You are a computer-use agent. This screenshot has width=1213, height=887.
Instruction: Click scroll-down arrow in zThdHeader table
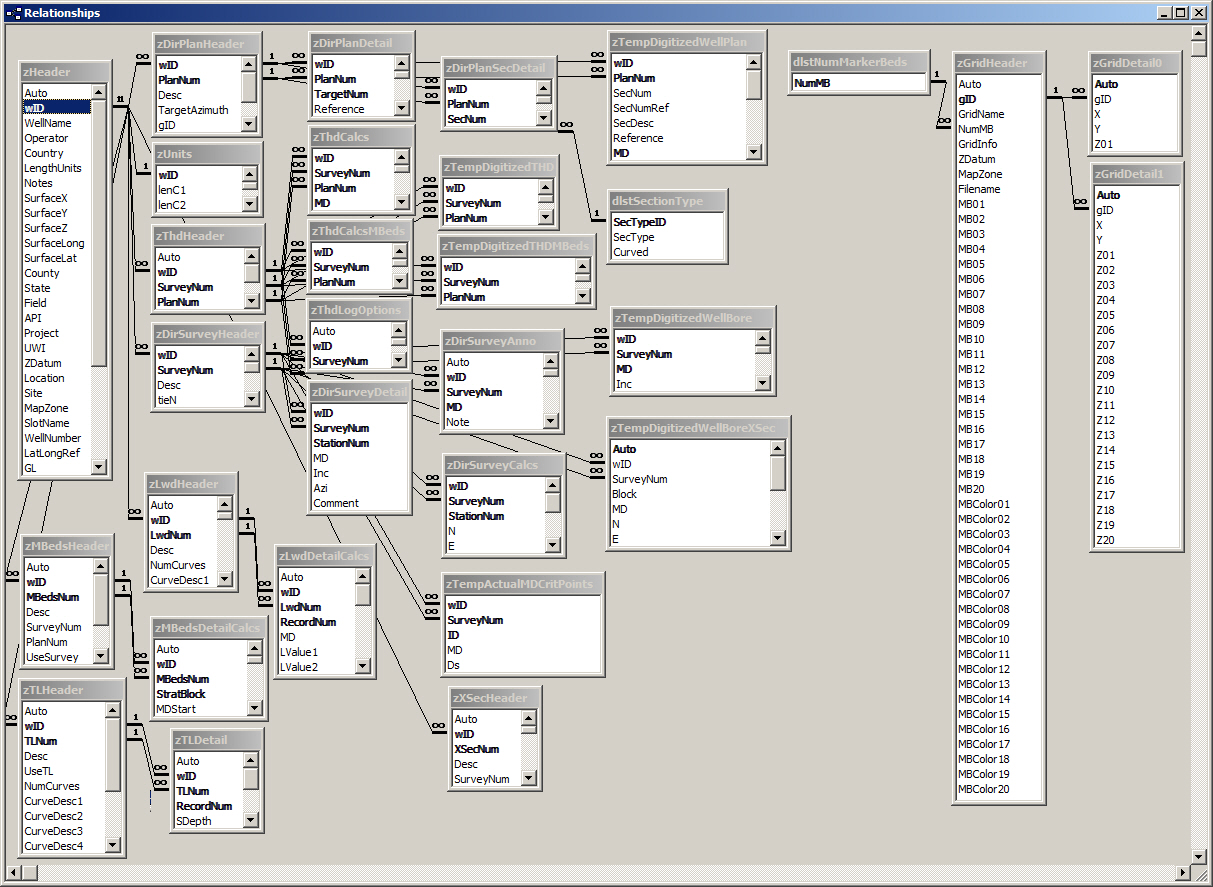251,302
